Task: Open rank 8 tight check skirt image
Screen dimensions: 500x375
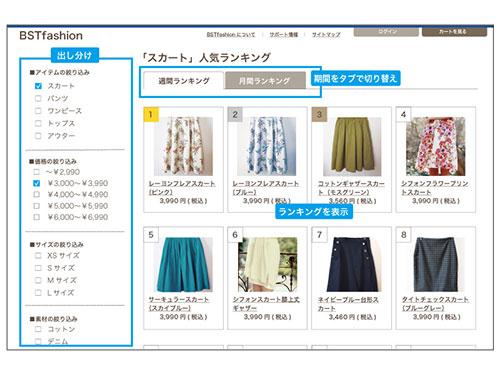Action: (x=436, y=264)
